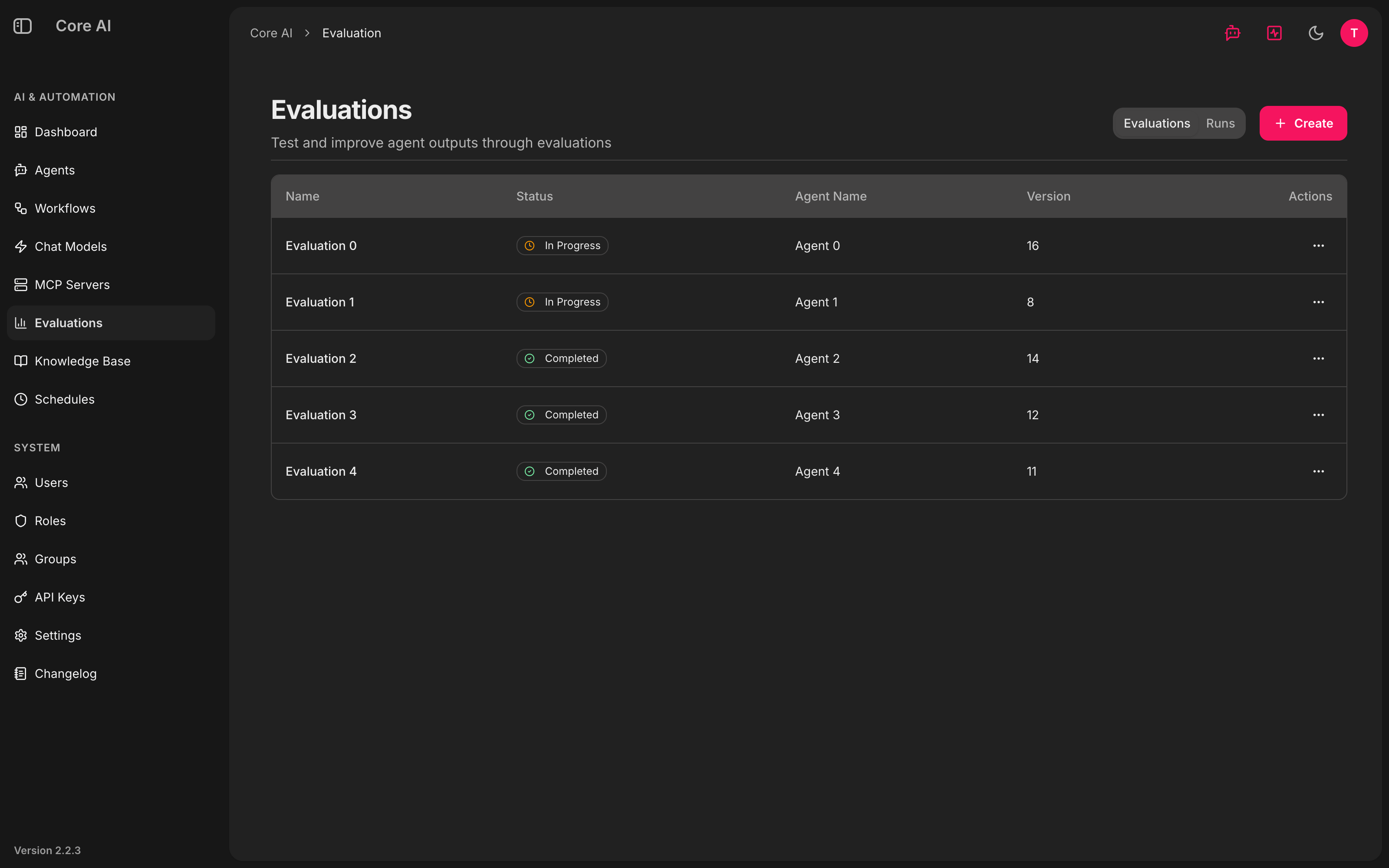Click the Knowledge Base book icon

pos(21,361)
